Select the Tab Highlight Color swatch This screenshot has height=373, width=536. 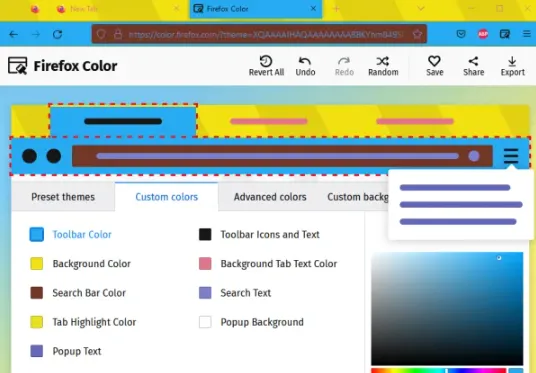[x=37, y=322]
